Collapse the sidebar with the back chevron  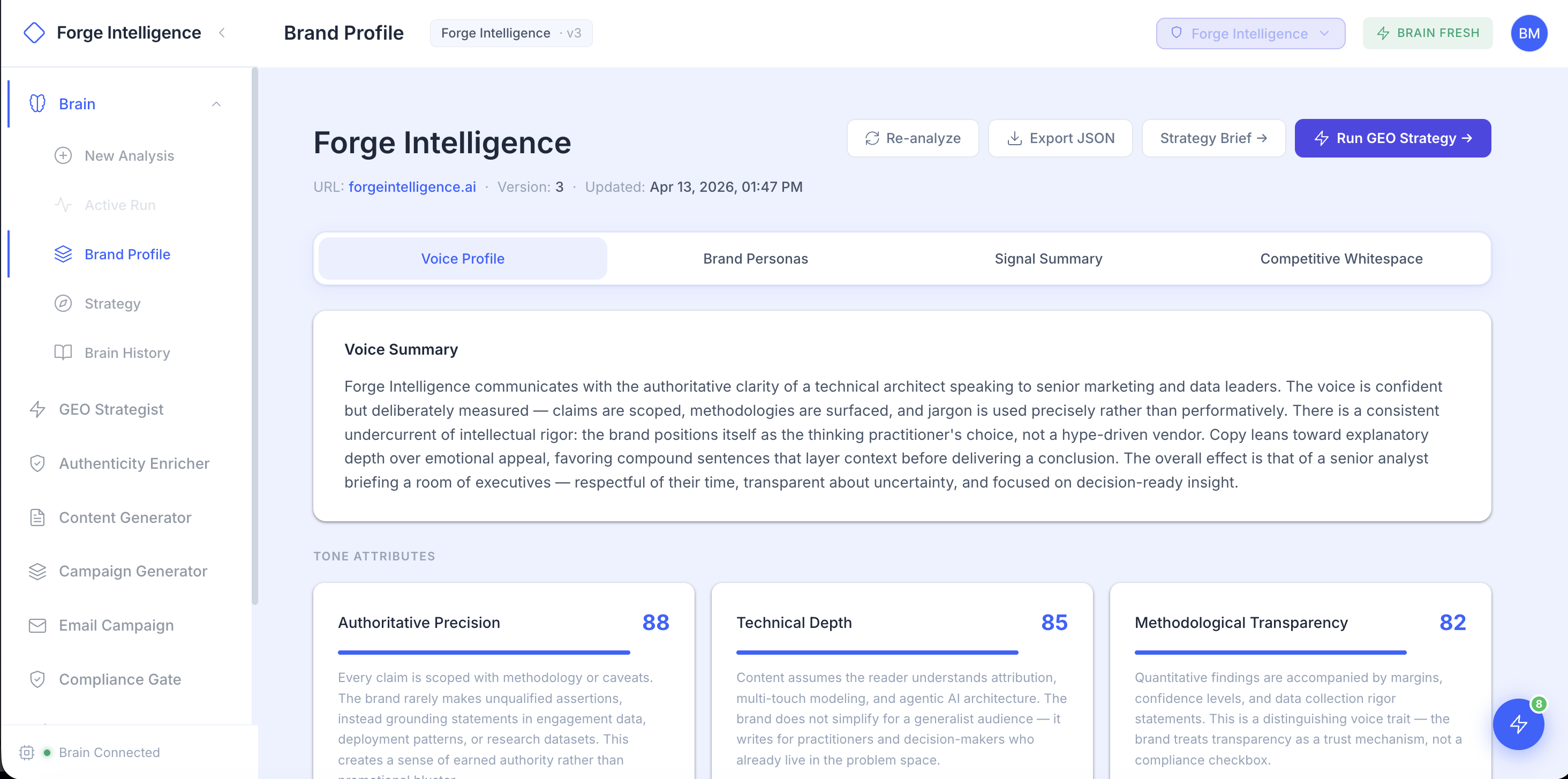[x=222, y=34]
